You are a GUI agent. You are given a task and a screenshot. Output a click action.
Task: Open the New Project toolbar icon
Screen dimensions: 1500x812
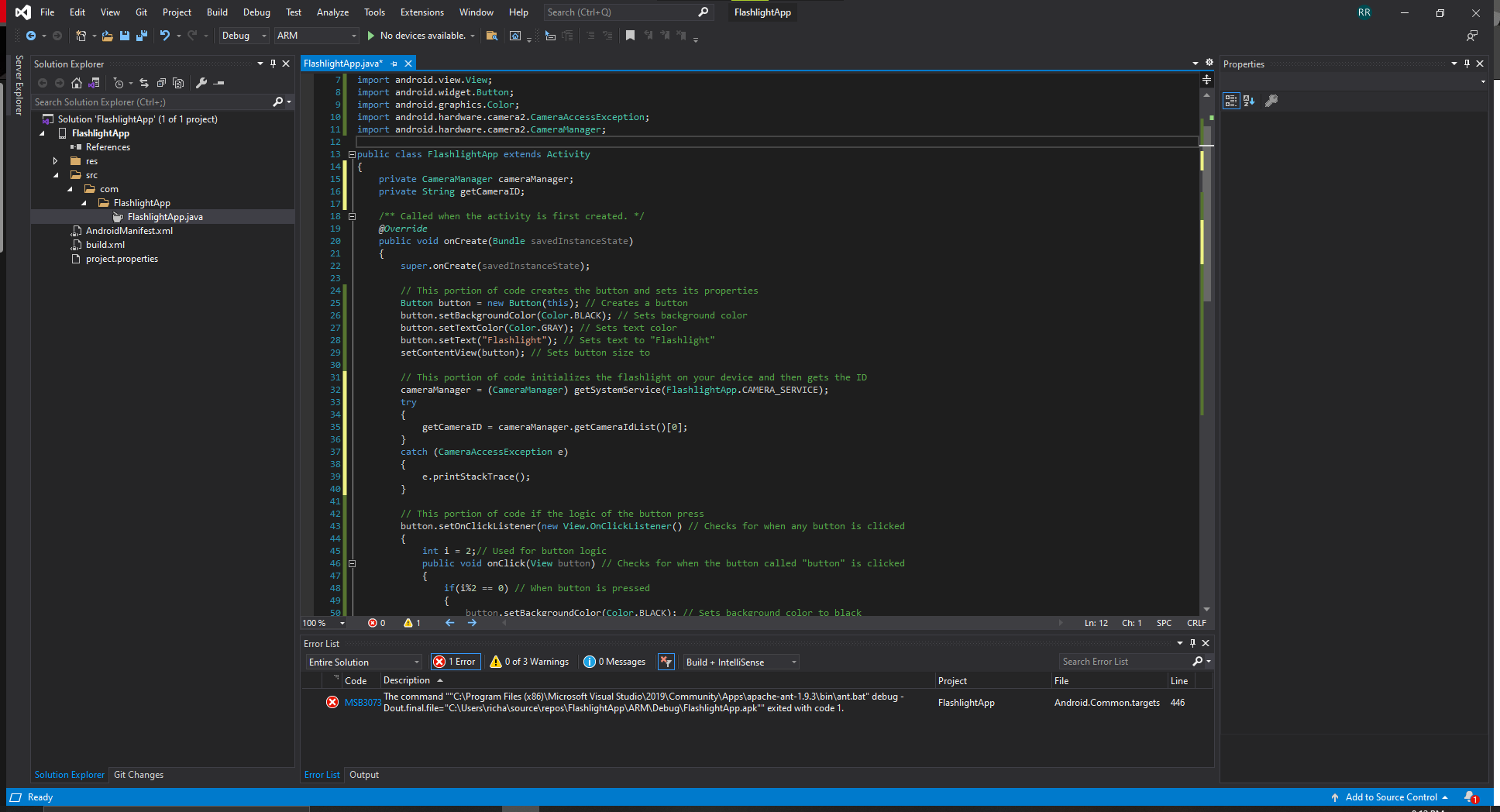pos(81,36)
